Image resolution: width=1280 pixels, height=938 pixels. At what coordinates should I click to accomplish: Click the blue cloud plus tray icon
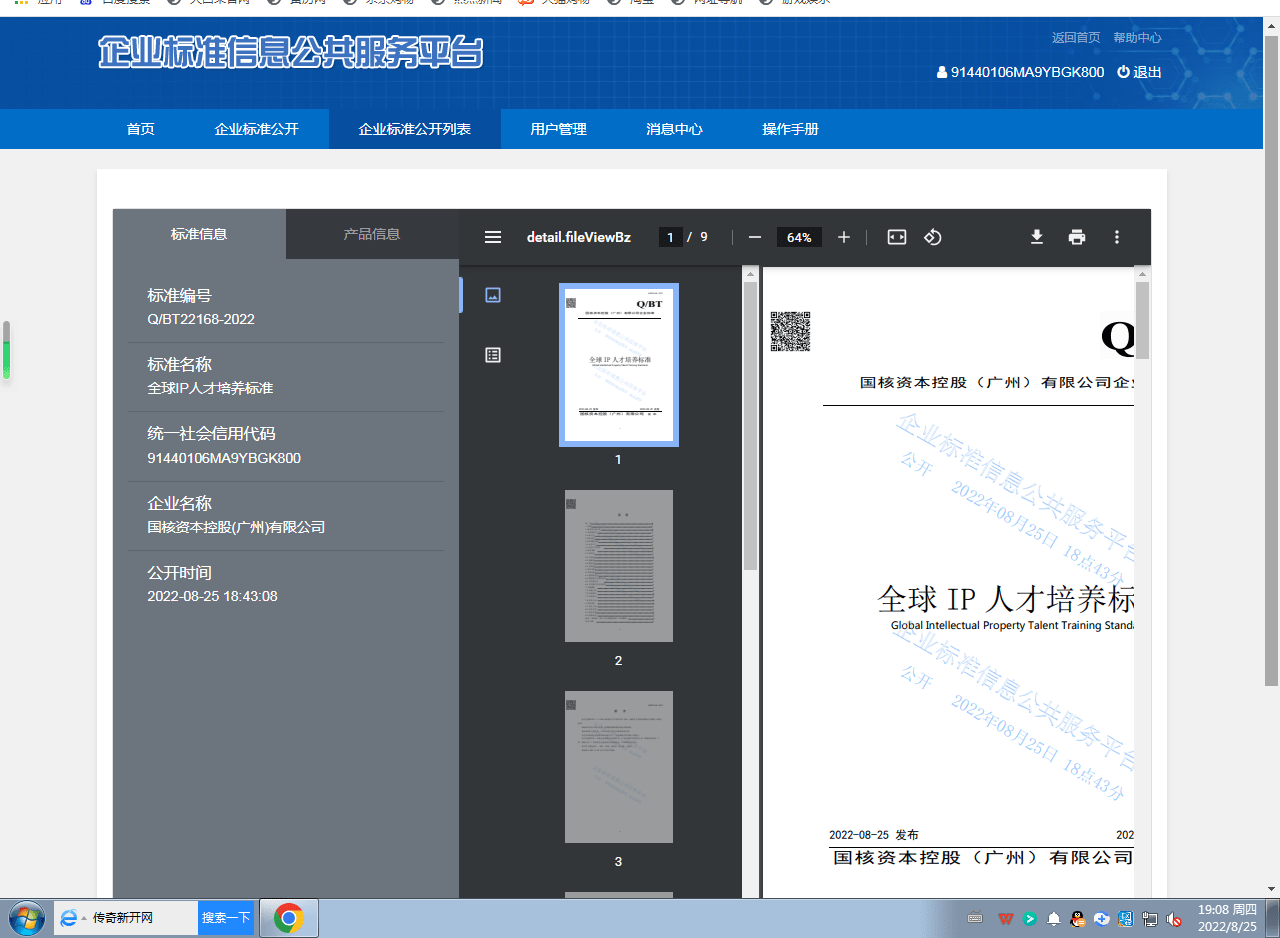click(1102, 918)
